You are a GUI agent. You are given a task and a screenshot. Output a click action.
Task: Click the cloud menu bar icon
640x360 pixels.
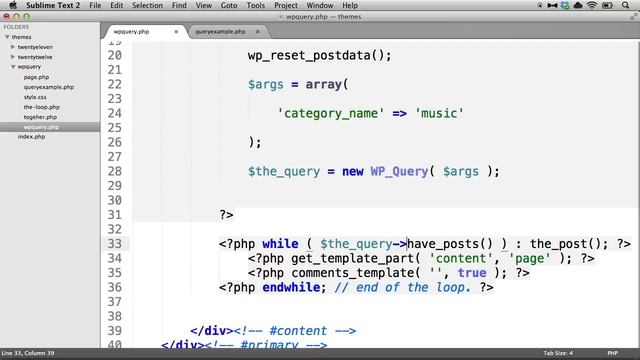click(578, 5)
